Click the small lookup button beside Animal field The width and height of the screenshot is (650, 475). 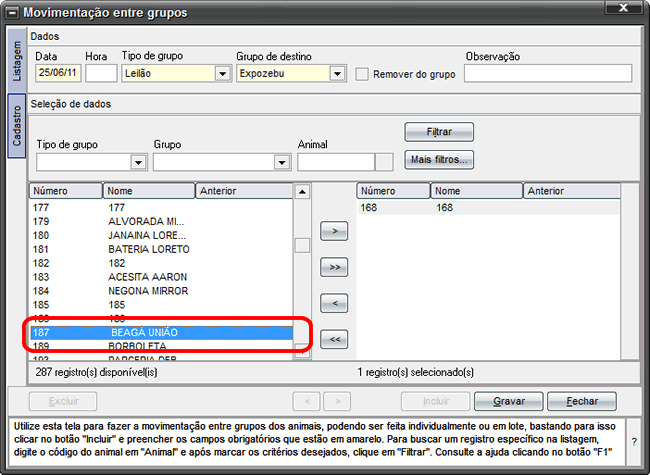[x=384, y=162]
